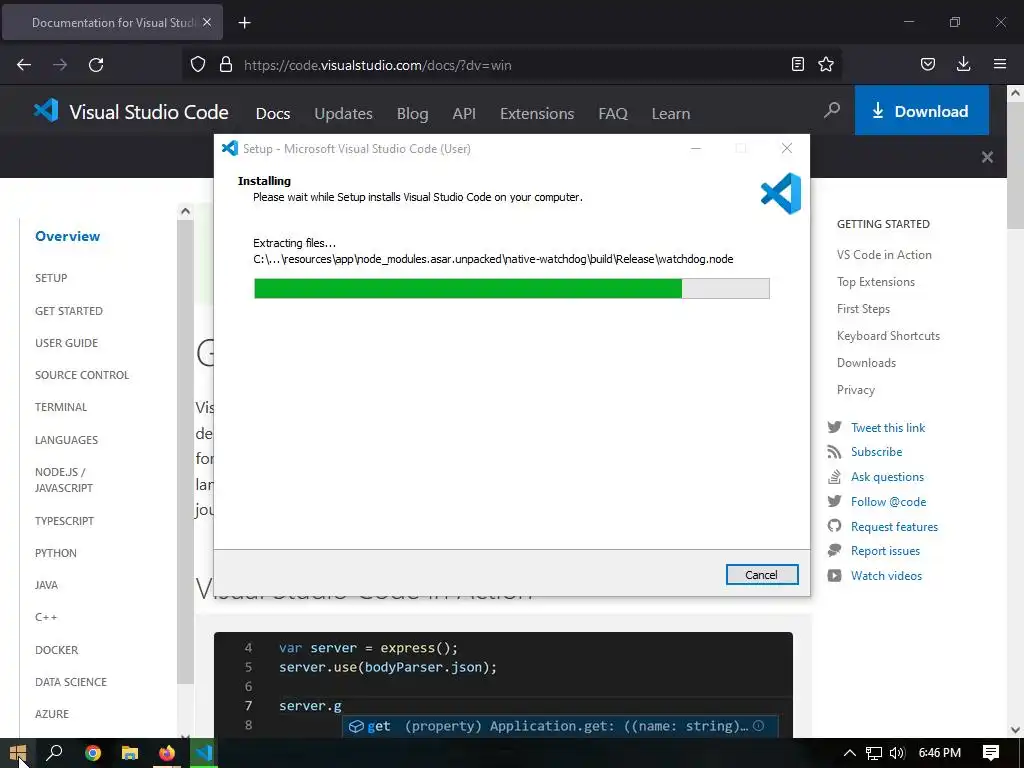Open the FAQ page

coord(613,113)
